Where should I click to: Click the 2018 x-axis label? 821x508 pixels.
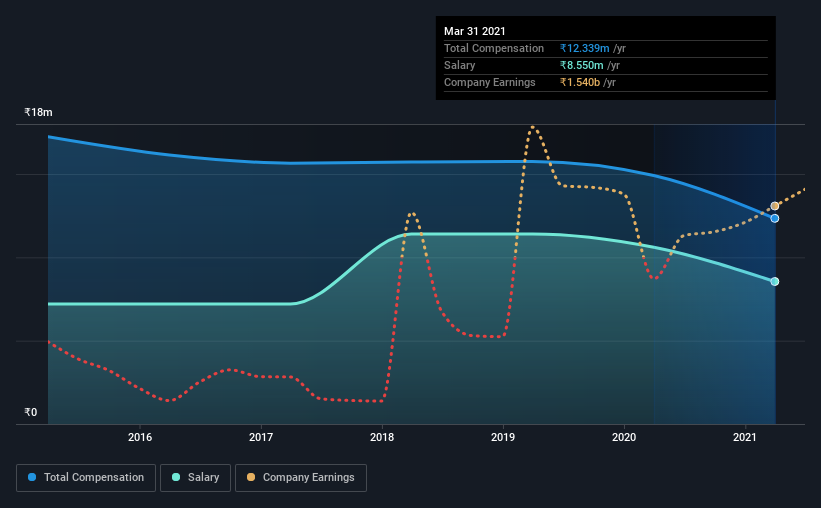382,437
